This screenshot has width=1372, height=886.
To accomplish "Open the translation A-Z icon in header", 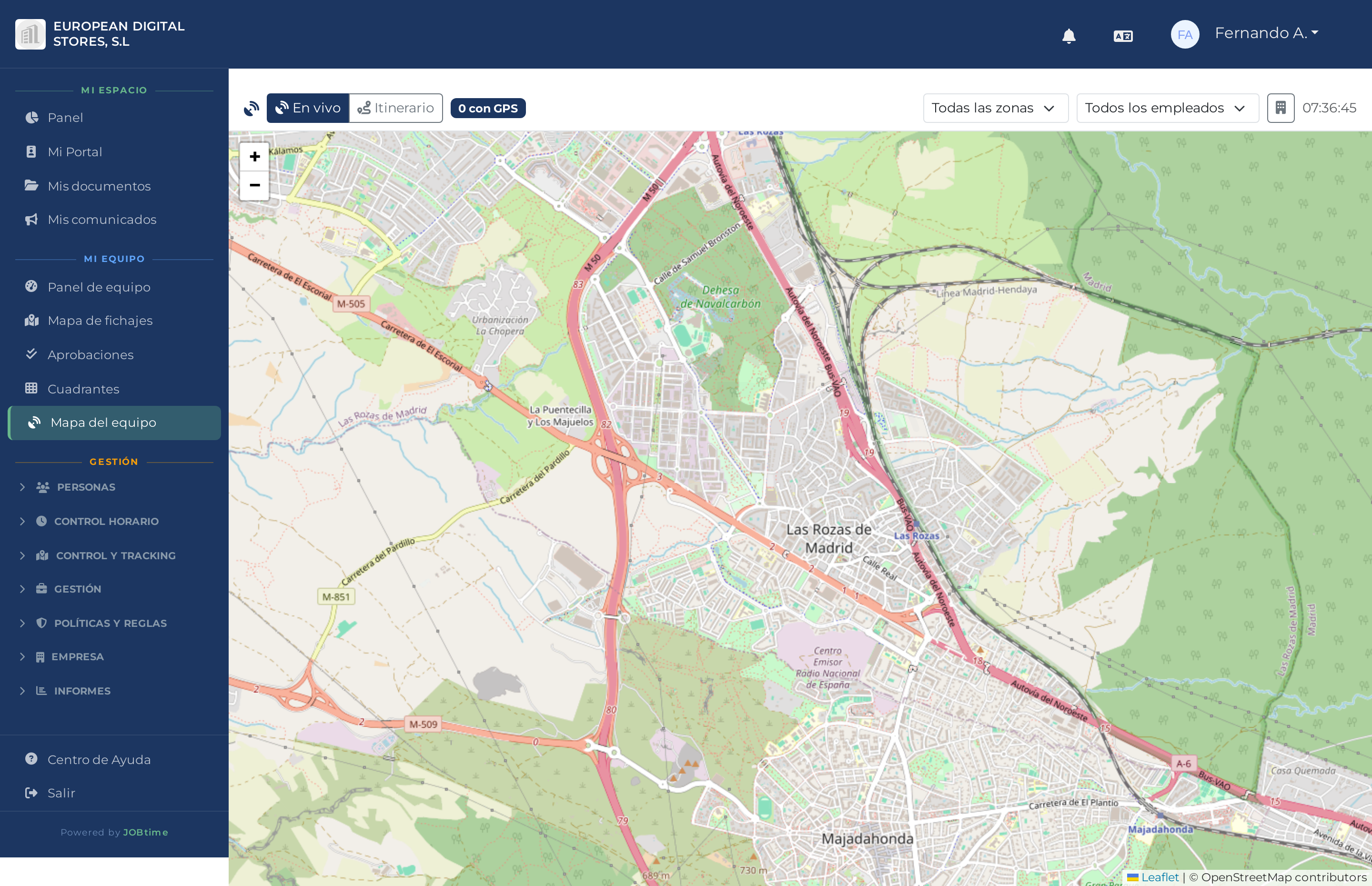I will [1122, 35].
